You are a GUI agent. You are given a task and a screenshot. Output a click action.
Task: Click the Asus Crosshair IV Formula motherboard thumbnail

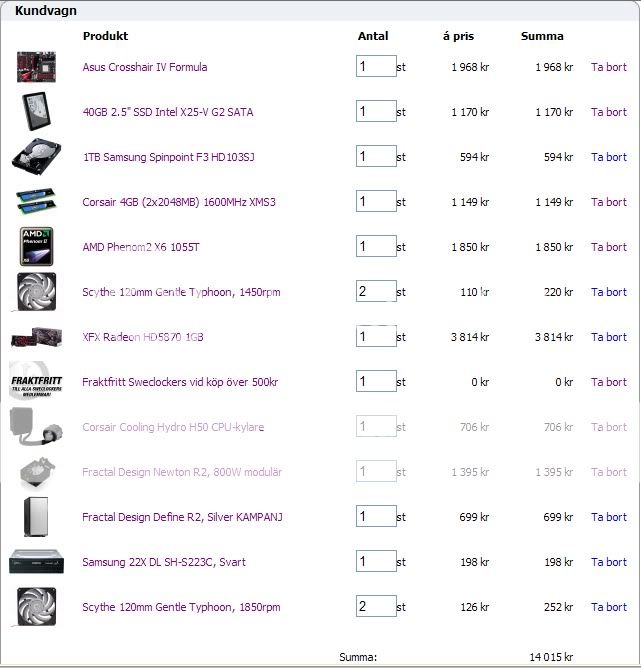(36, 67)
